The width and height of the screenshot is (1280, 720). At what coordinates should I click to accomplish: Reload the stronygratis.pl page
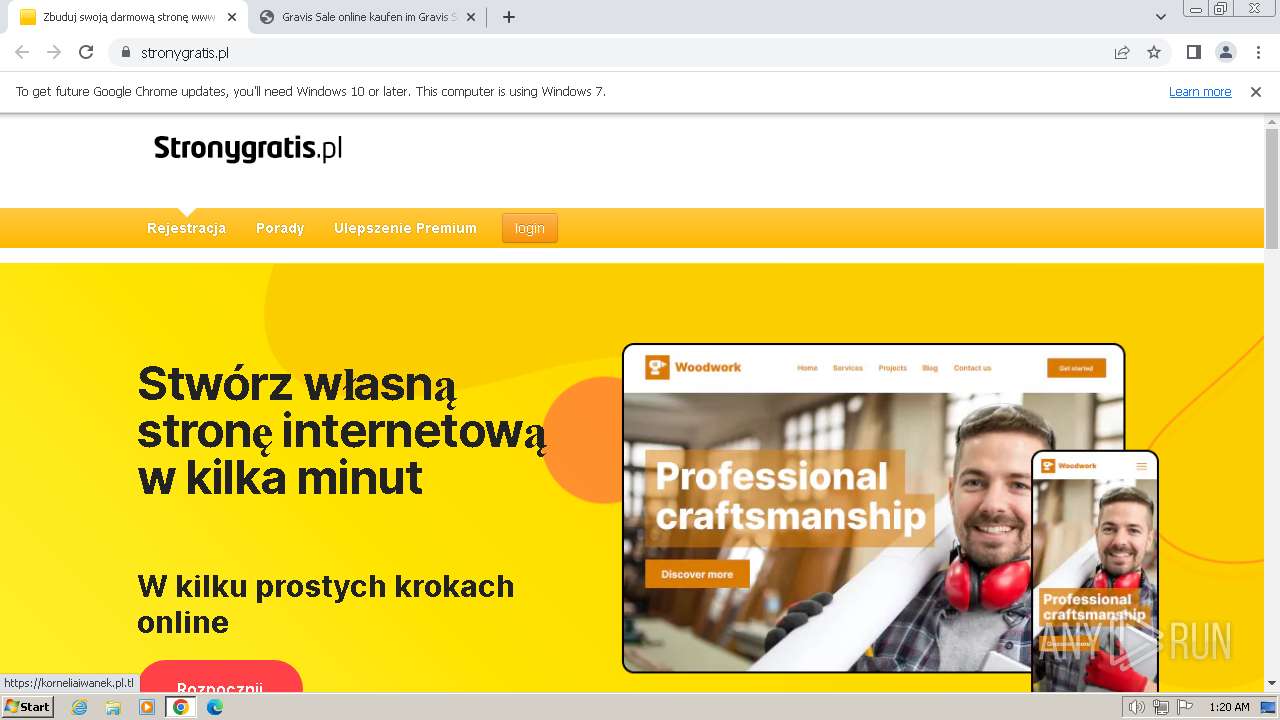(86, 52)
